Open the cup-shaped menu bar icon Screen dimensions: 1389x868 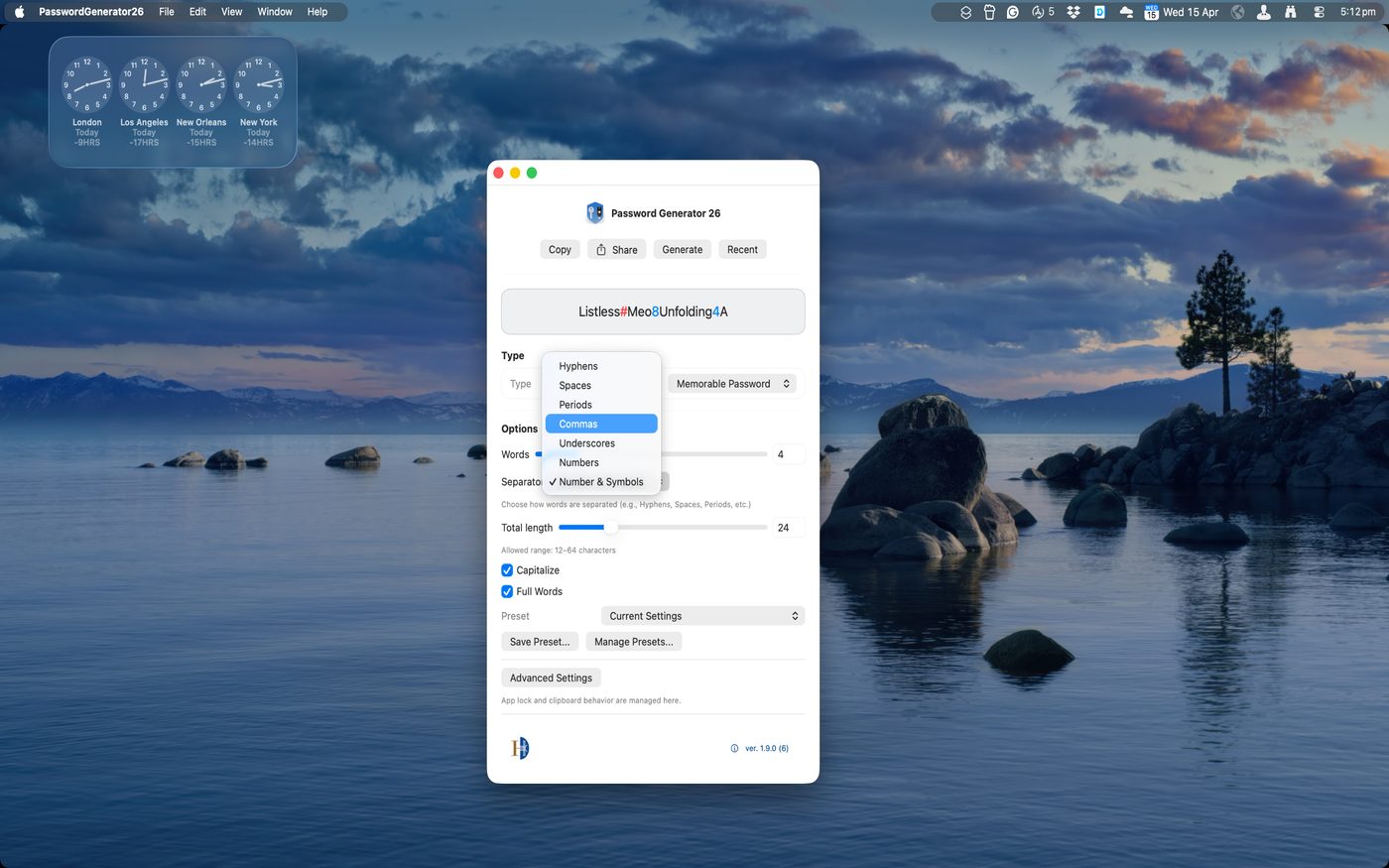coord(989,12)
